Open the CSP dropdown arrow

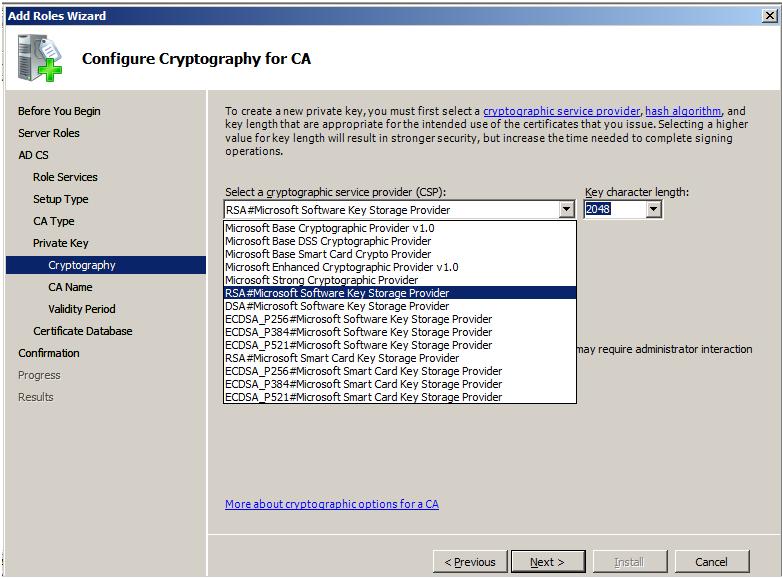click(x=566, y=209)
